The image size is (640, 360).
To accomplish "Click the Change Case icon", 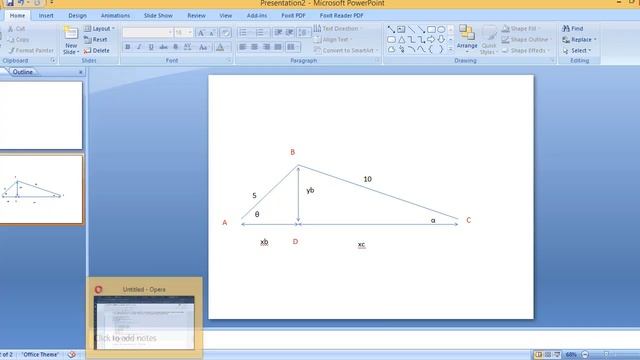I will coord(203,47).
